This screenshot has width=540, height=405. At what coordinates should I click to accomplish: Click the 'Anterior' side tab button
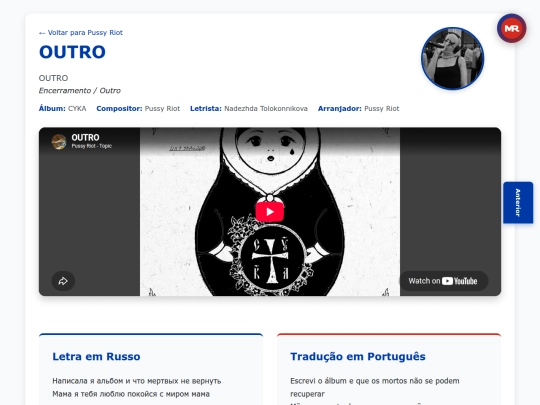(518, 202)
